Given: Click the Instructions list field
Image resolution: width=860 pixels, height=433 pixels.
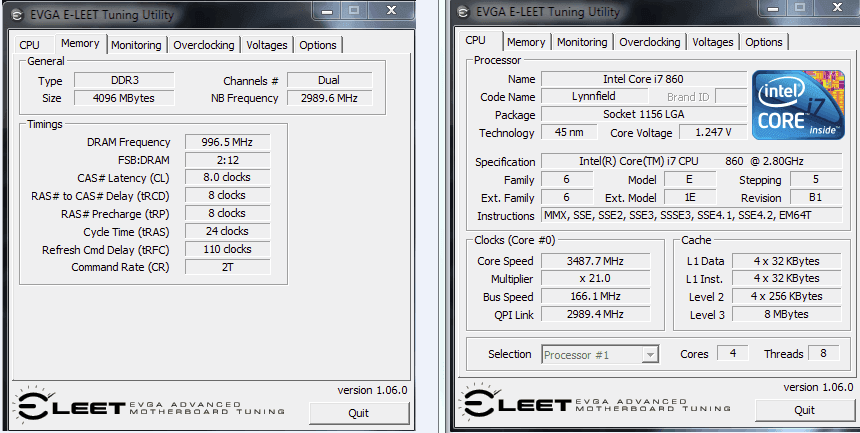Looking at the screenshot, I should click(x=691, y=215).
